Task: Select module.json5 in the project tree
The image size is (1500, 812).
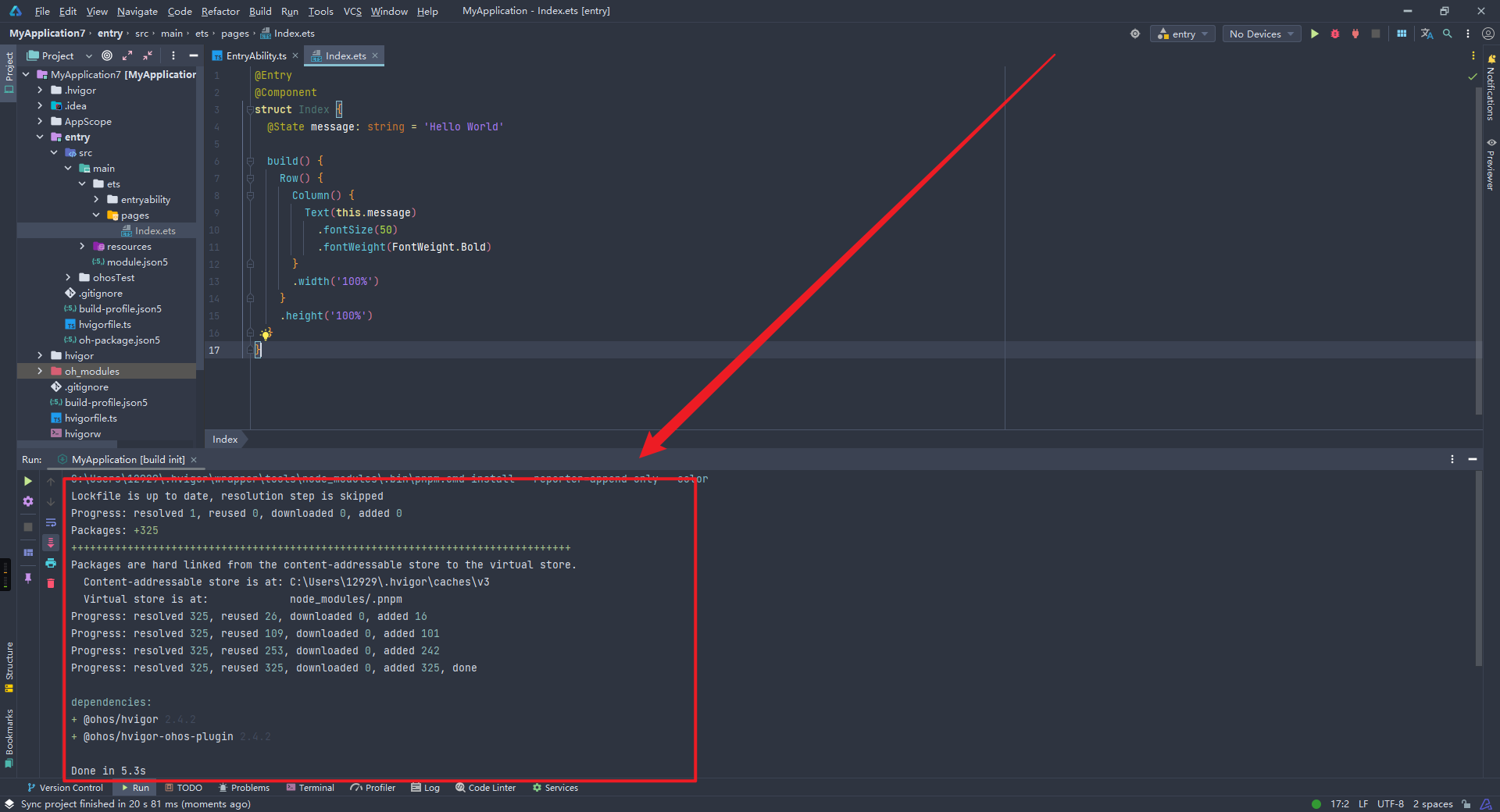Action: [137, 262]
